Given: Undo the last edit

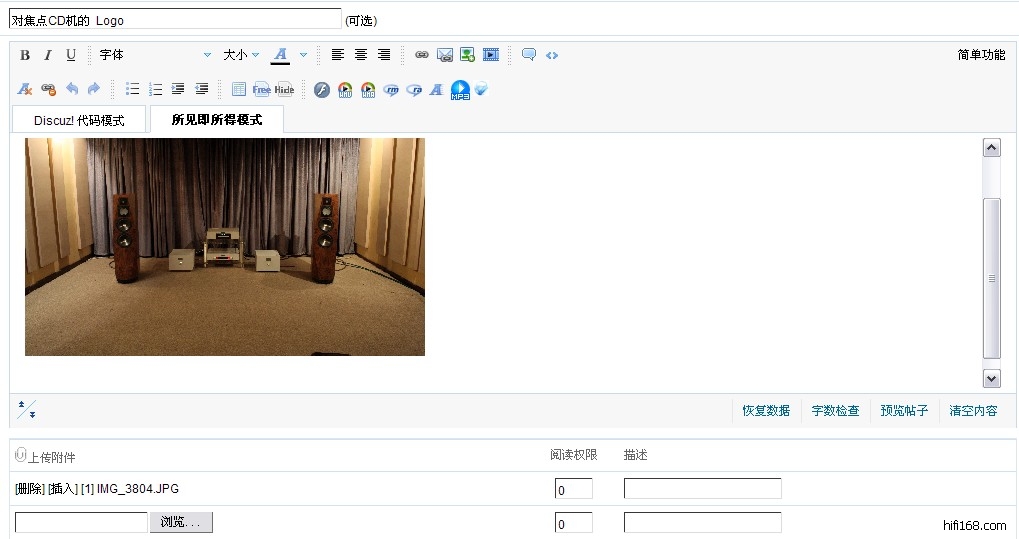Looking at the screenshot, I should tap(72, 89).
